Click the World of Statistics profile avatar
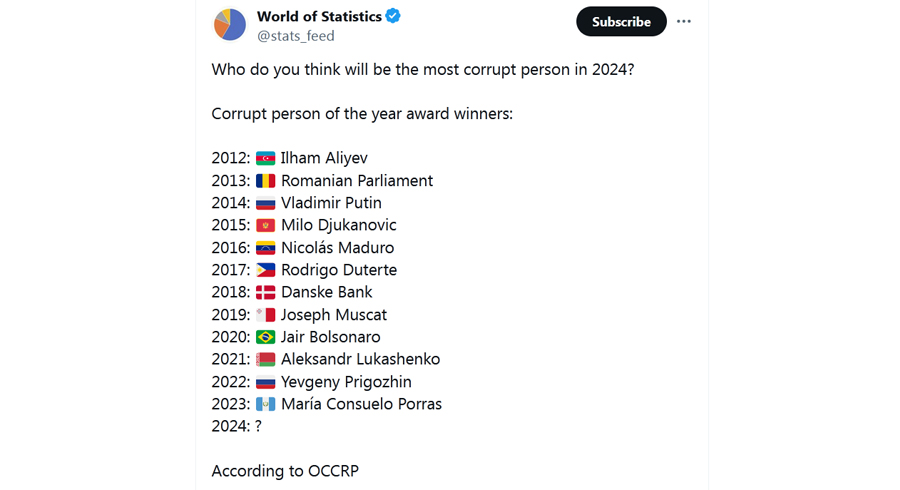 [x=230, y=25]
